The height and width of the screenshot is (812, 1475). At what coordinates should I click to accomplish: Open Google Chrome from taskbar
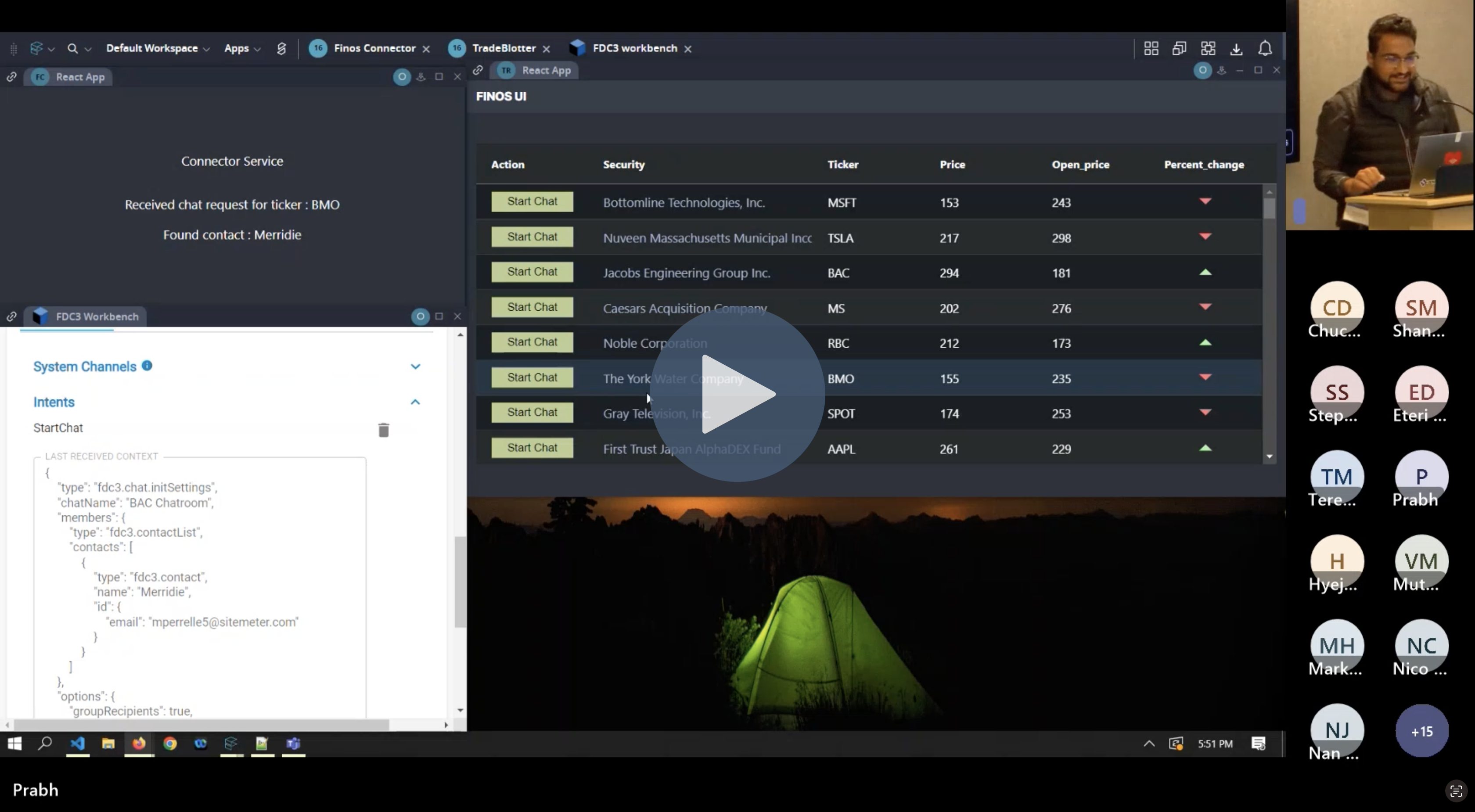[169, 743]
